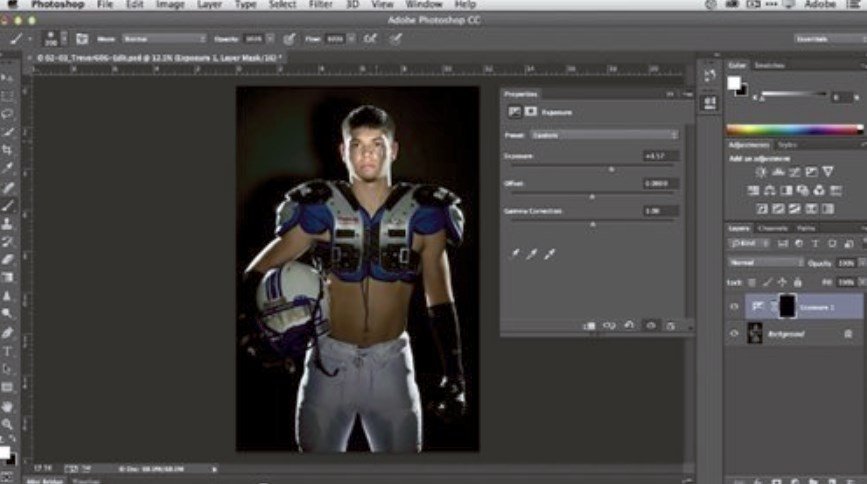Click the black point eyedropper in Properties

pos(515,254)
